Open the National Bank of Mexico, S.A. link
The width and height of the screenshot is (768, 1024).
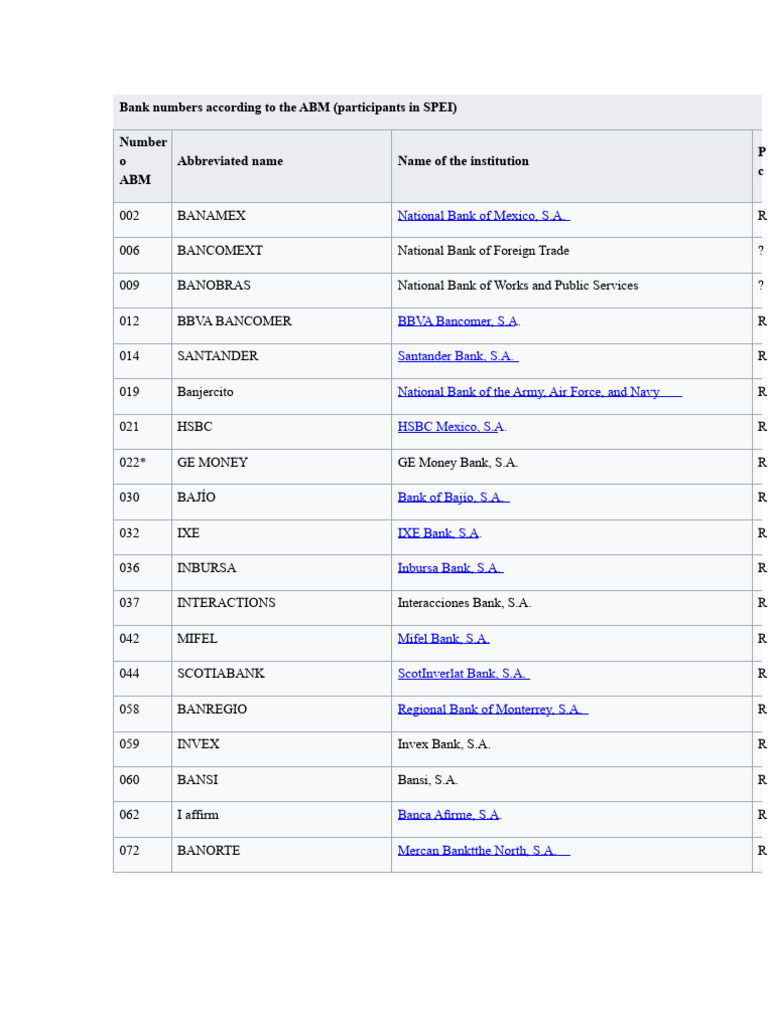coord(483,216)
